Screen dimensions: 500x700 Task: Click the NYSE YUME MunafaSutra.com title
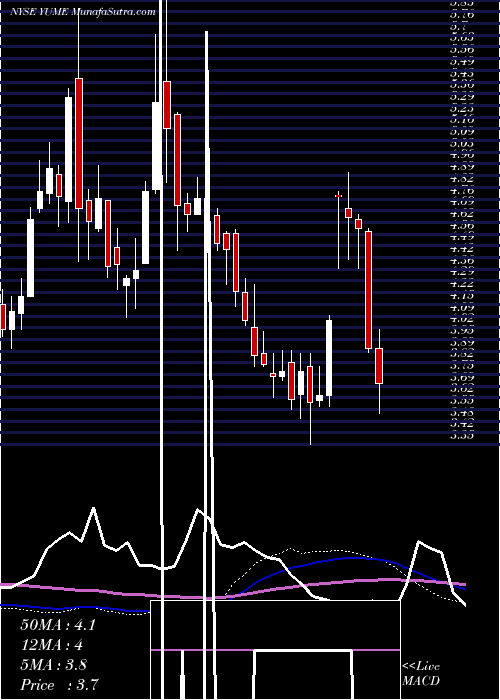click(x=83, y=12)
